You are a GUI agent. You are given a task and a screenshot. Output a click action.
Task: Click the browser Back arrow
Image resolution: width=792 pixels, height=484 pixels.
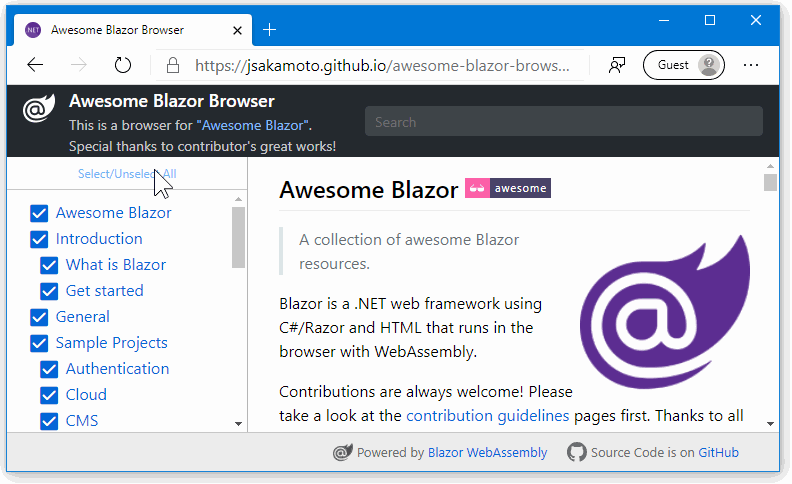point(35,65)
